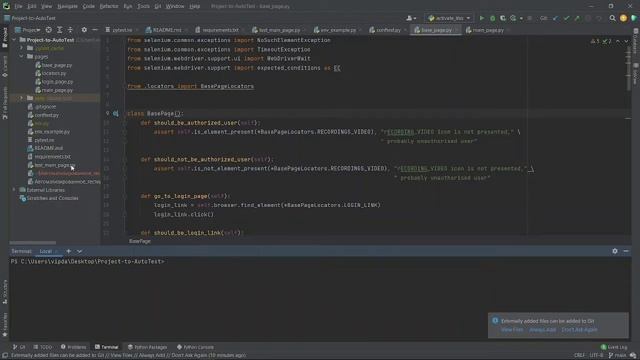
Task: Go to next highlighted error arrow
Action: 626,41
